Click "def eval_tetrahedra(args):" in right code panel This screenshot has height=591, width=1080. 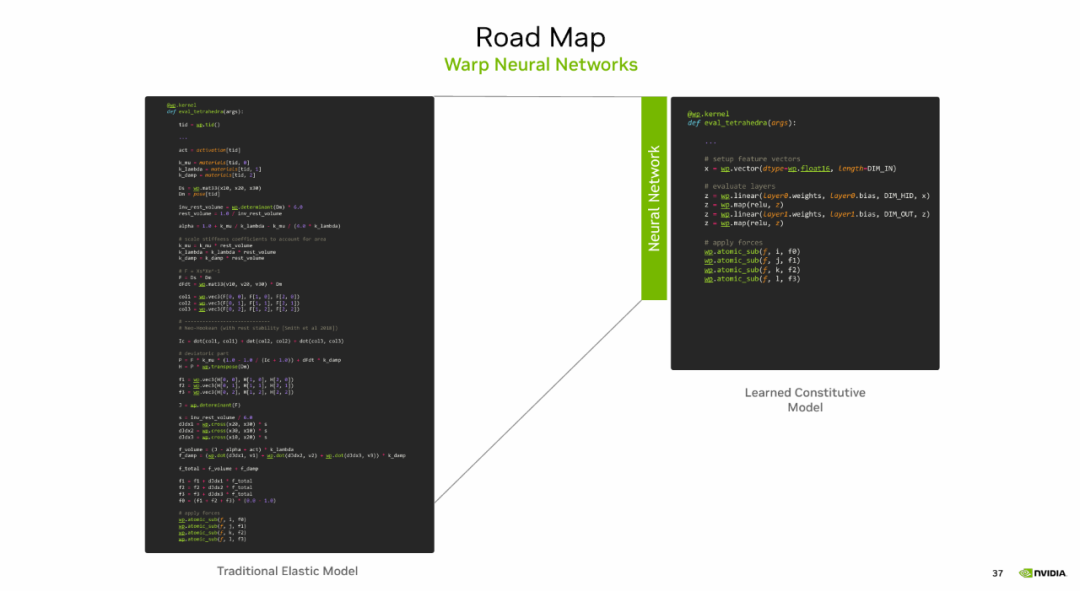[x=741, y=123]
